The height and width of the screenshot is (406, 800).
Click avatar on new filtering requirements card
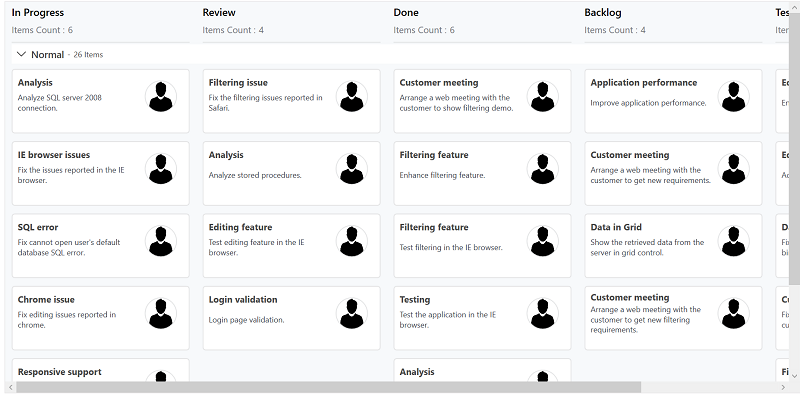coord(733,314)
